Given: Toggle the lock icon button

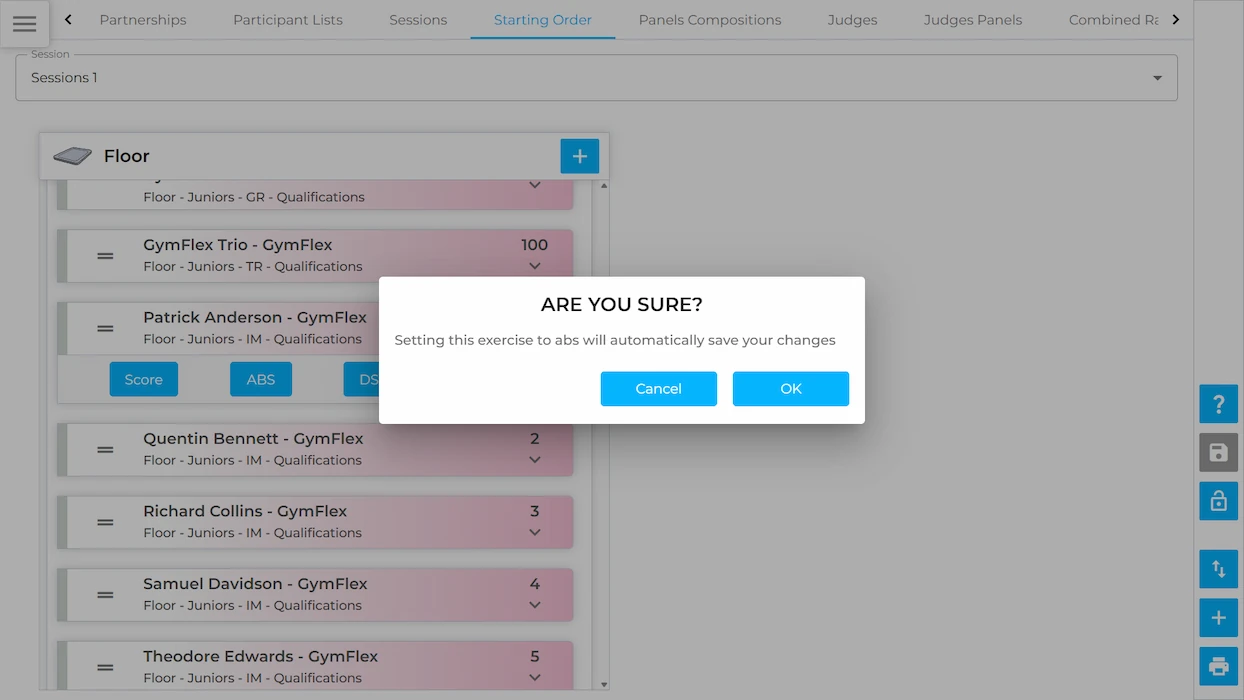Looking at the screenshot, I should (1218, 501).
